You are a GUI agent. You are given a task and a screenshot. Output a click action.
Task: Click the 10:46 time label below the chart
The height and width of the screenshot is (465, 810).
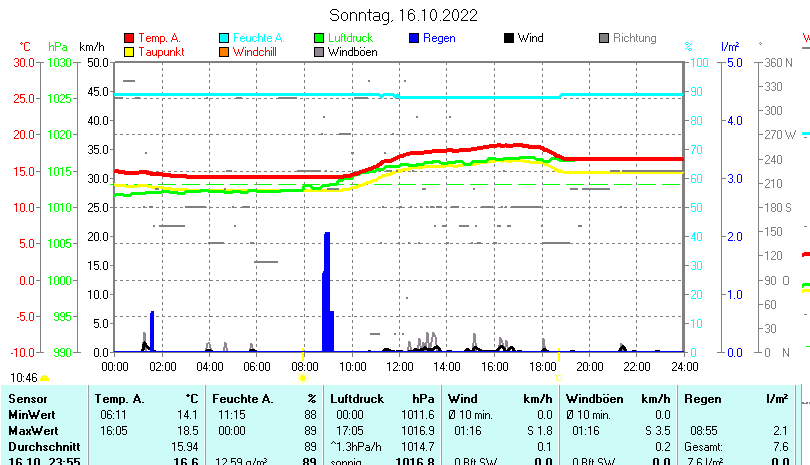pos(24,377)
